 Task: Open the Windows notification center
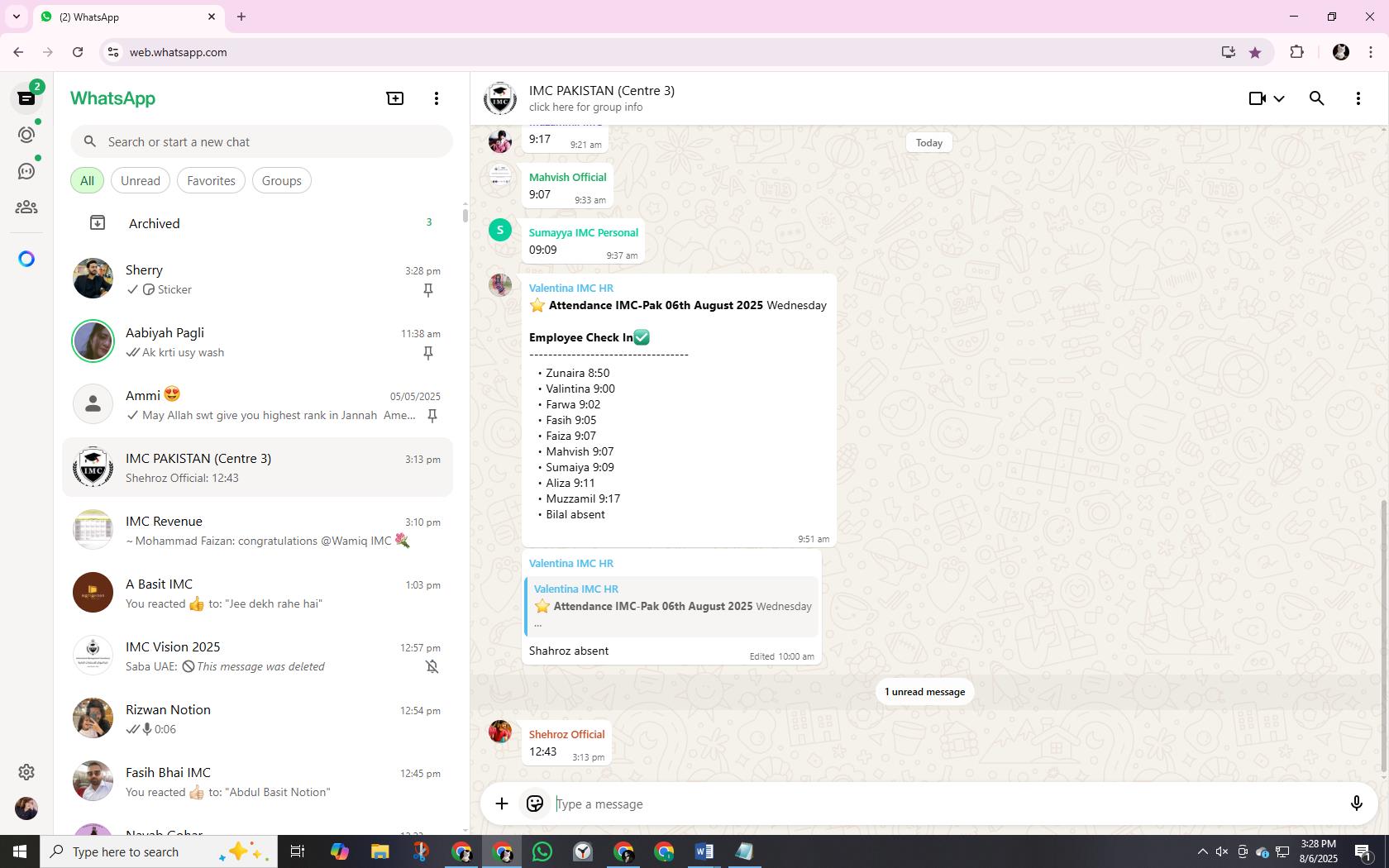pyautogui.click(x=1363, y=851)
